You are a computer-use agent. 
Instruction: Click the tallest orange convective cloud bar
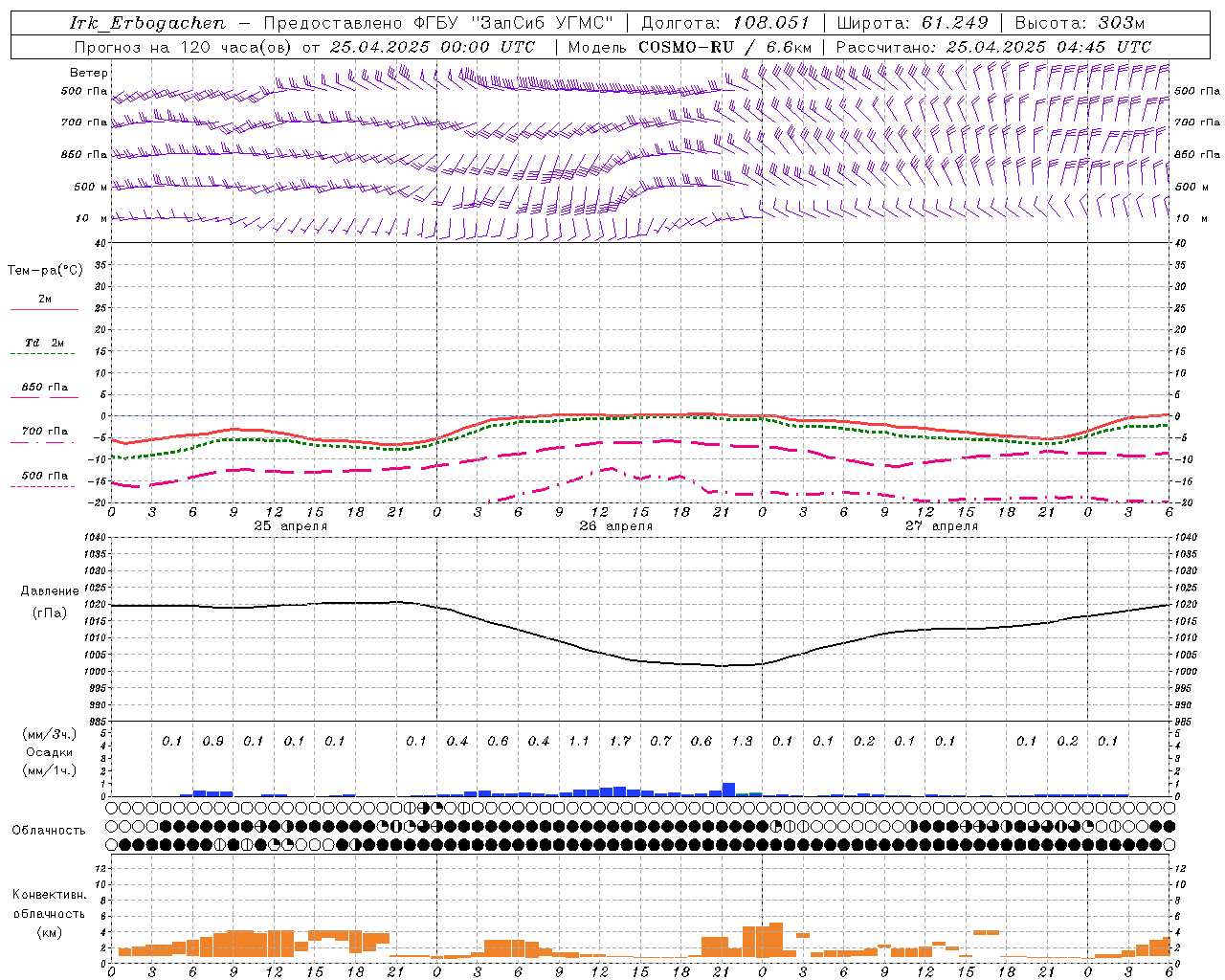pos(775,940)
